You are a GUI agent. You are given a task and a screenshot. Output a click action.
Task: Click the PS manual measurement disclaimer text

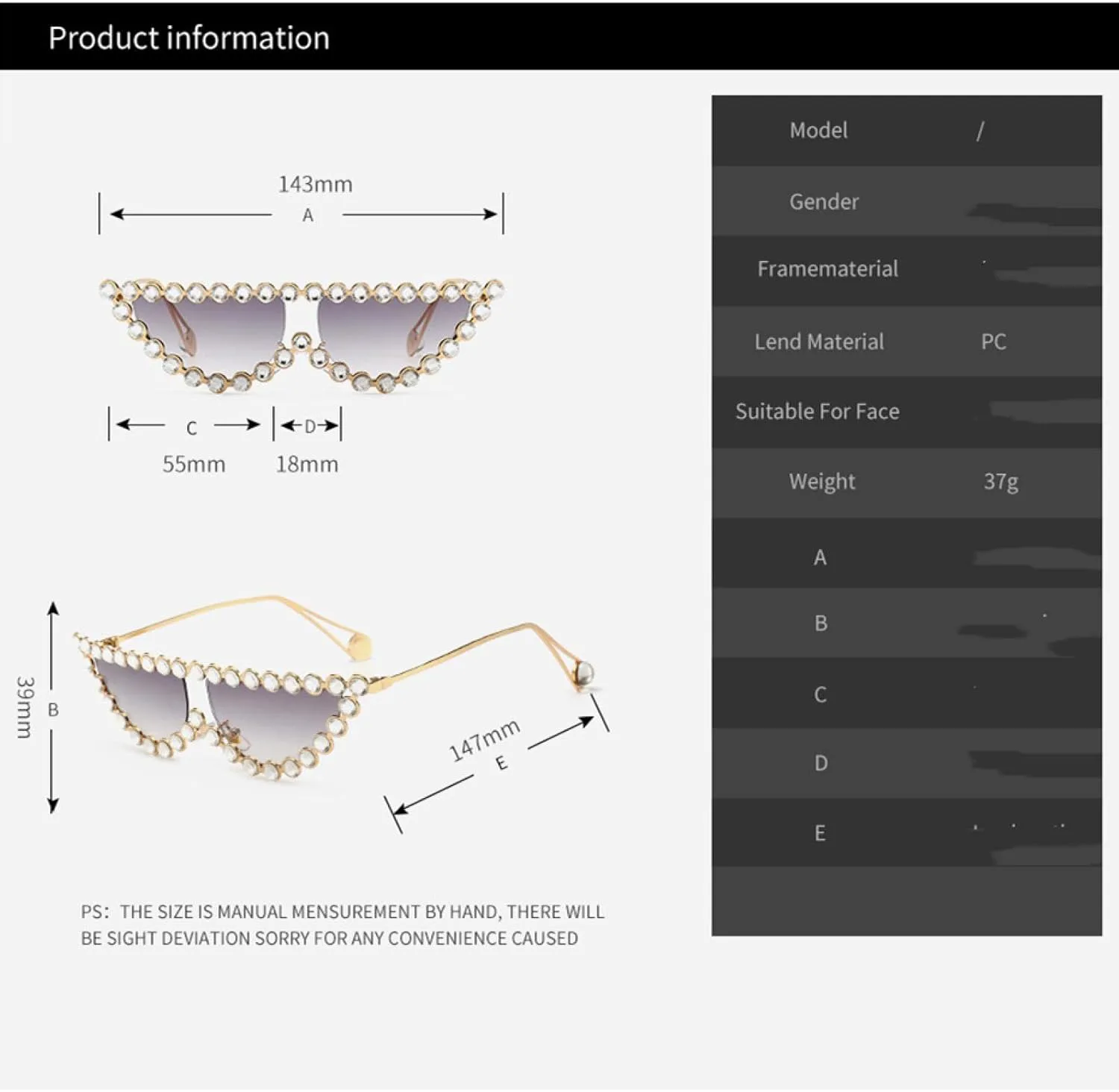(x=342, y=925)
